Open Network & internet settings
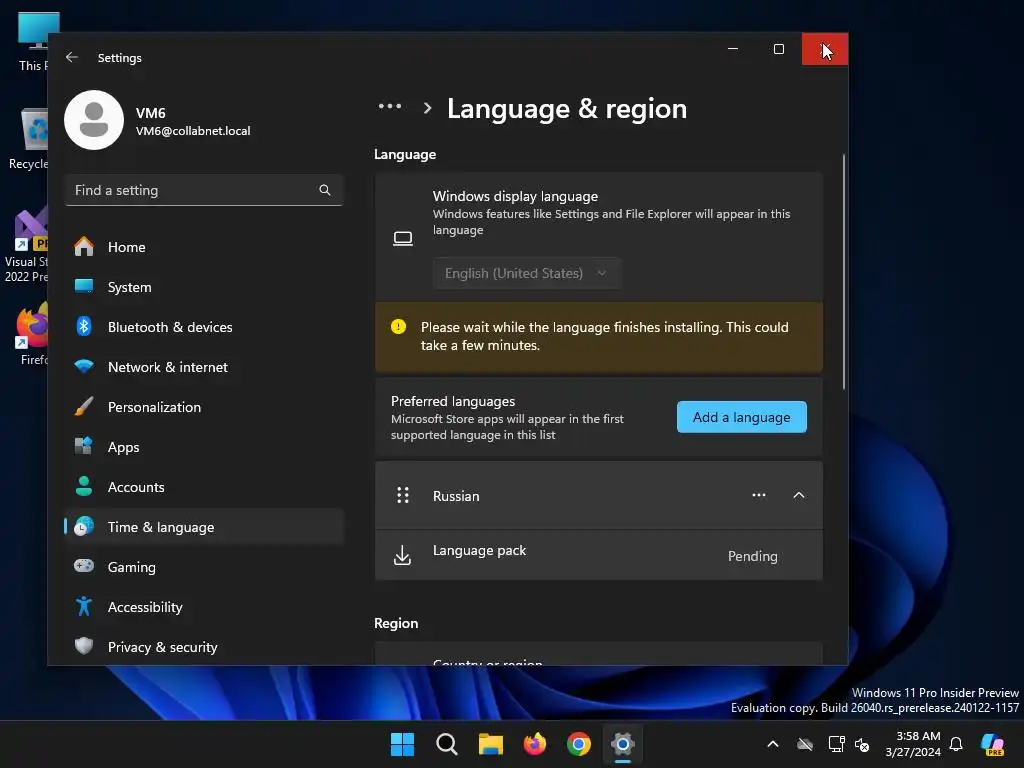Viewport: 1024px width, 768px height. pyautogui.click(x=204, y=367)
